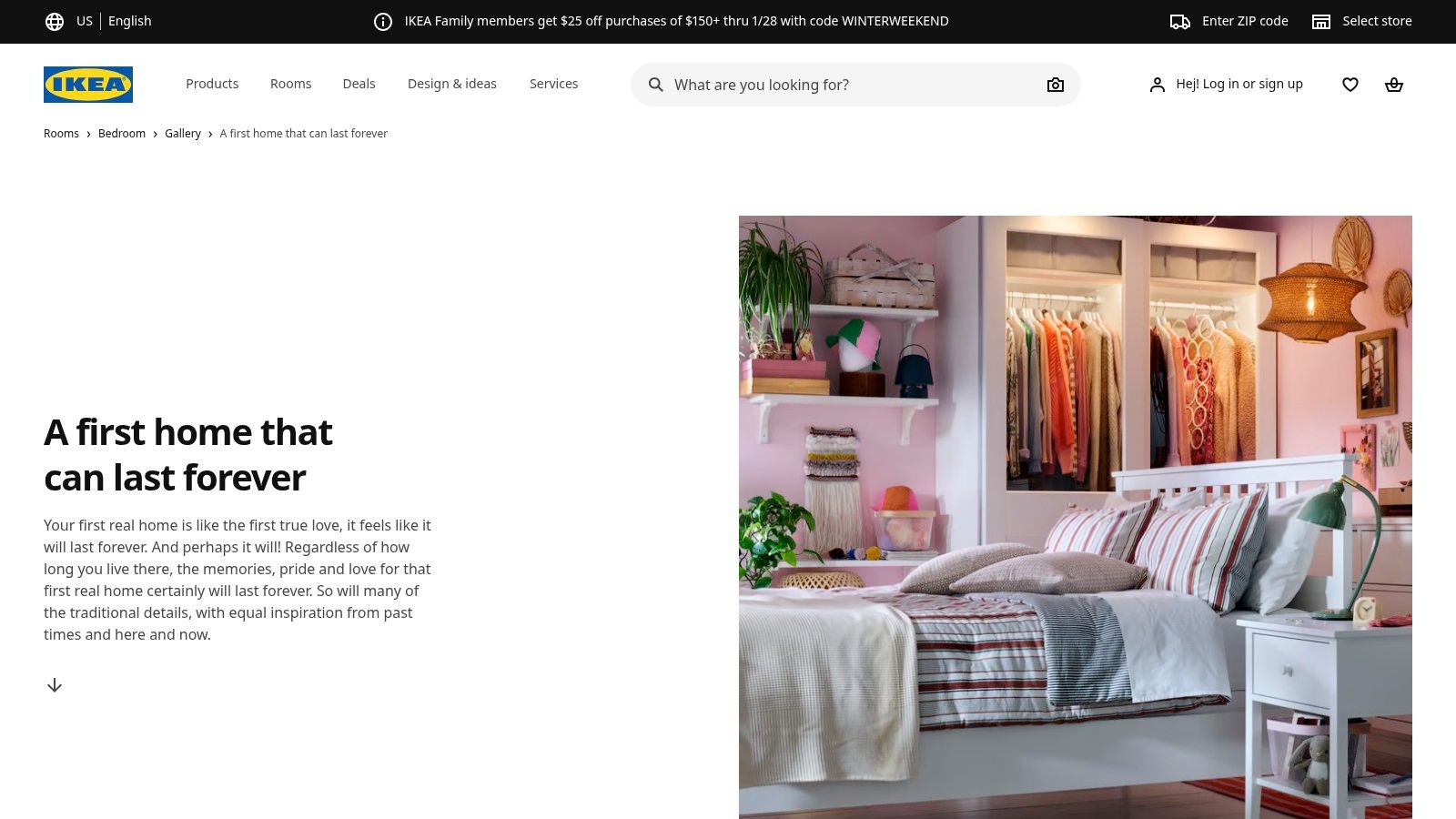This screenshot has height=819, width=1456.
Task: Click the down arrow below the intro text
Action: tap(54, 684)
